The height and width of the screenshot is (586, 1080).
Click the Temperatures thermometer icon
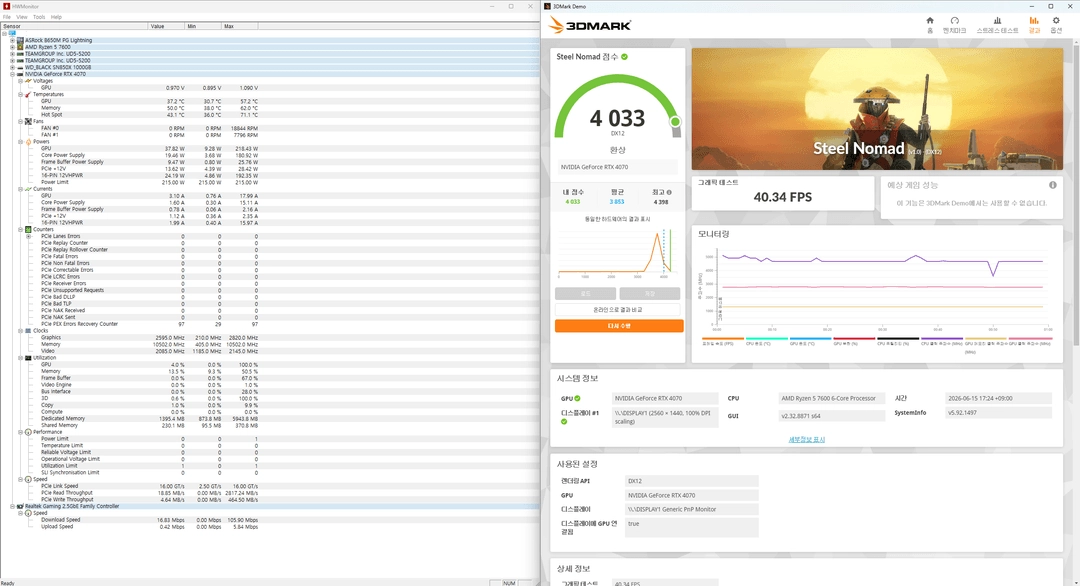pos(28,94)
